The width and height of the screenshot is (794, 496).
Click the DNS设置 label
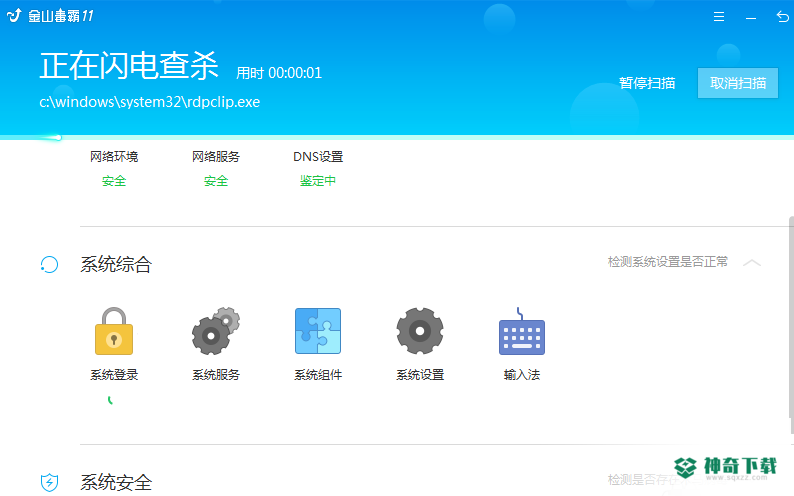pyautogui.click(x=318, y=157)
